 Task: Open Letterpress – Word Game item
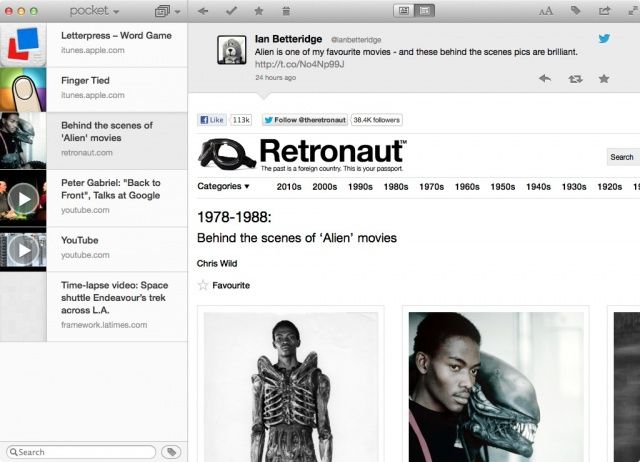pyautogui.click(x=93, y=45)
